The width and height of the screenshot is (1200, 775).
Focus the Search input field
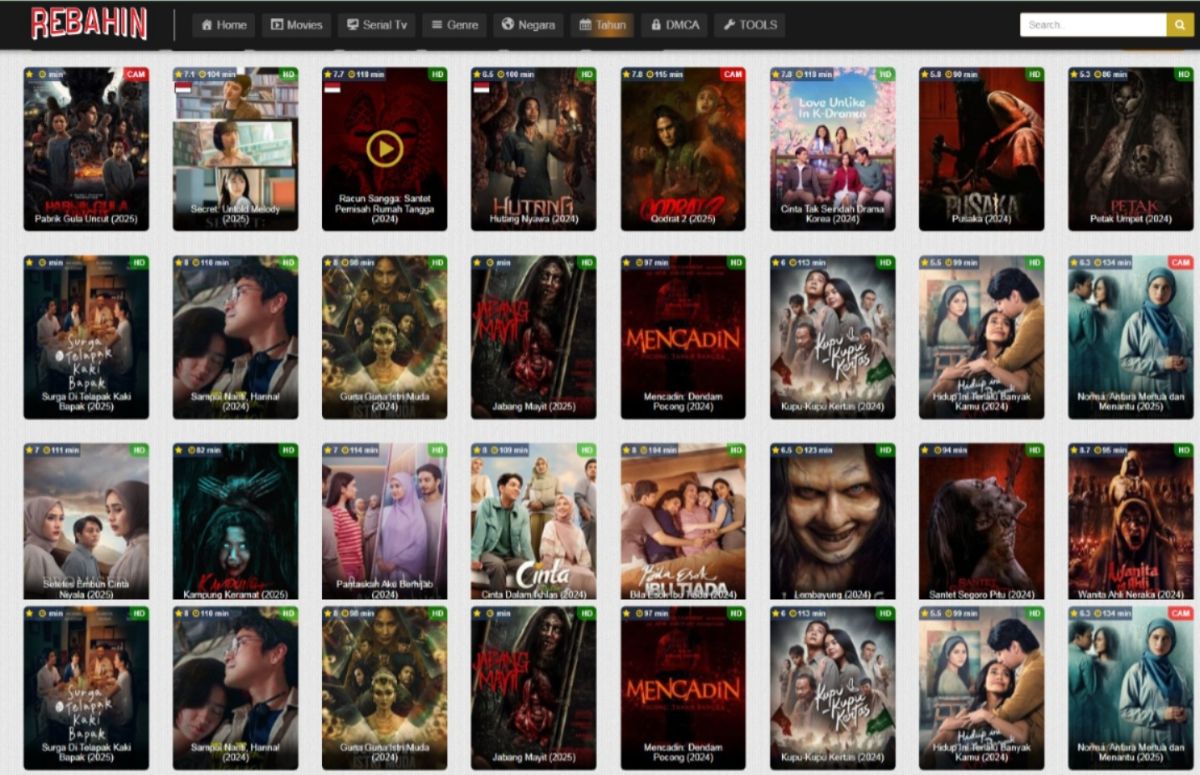pyautogui.click(x=1093, y=25)
